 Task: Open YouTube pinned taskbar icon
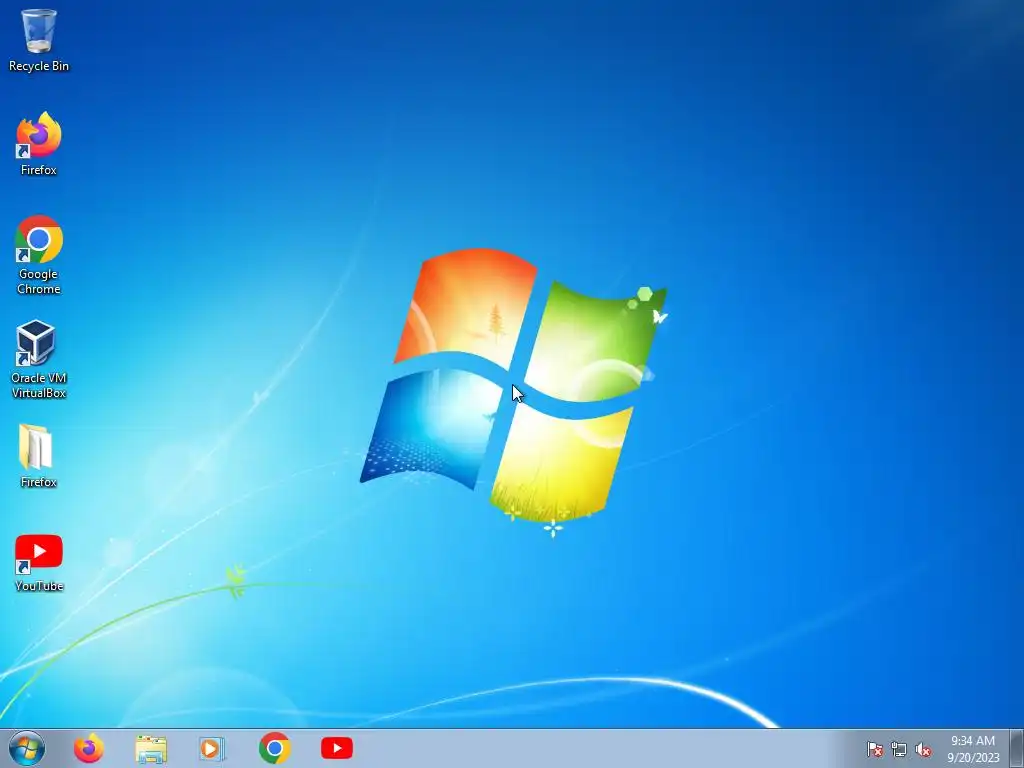tap(337, 748)
